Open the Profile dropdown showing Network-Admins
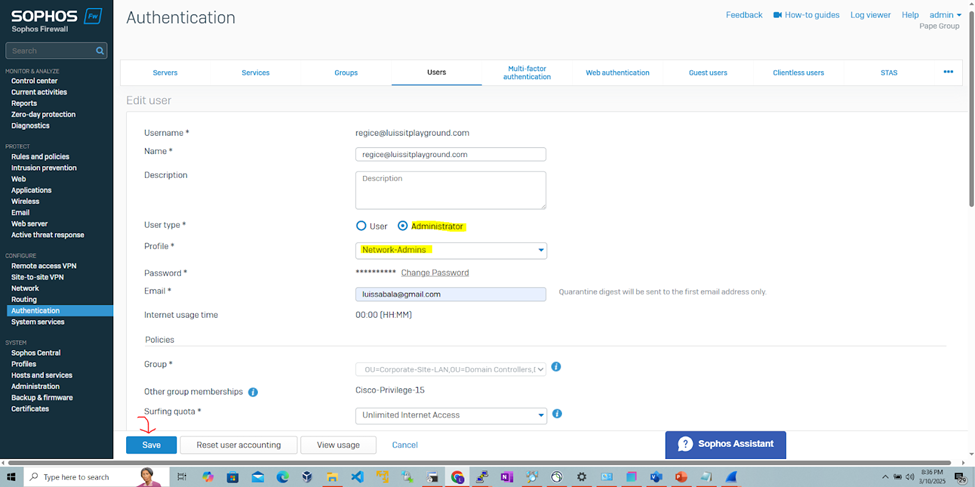This screenshot has height=487, width=975. coord(451,251)
